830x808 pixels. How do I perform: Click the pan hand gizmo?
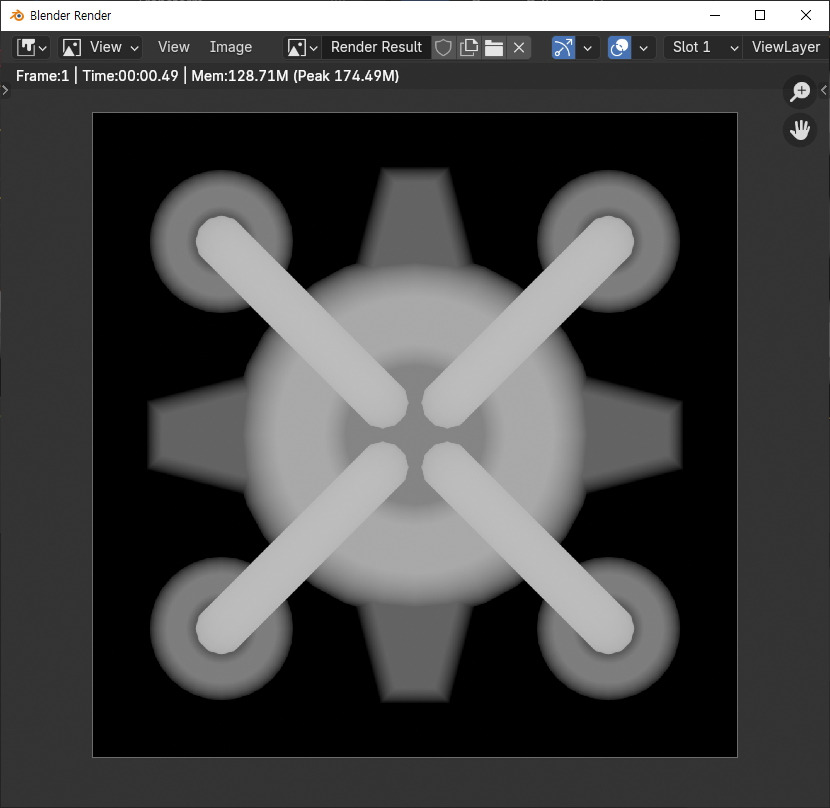tap(800, 130)
